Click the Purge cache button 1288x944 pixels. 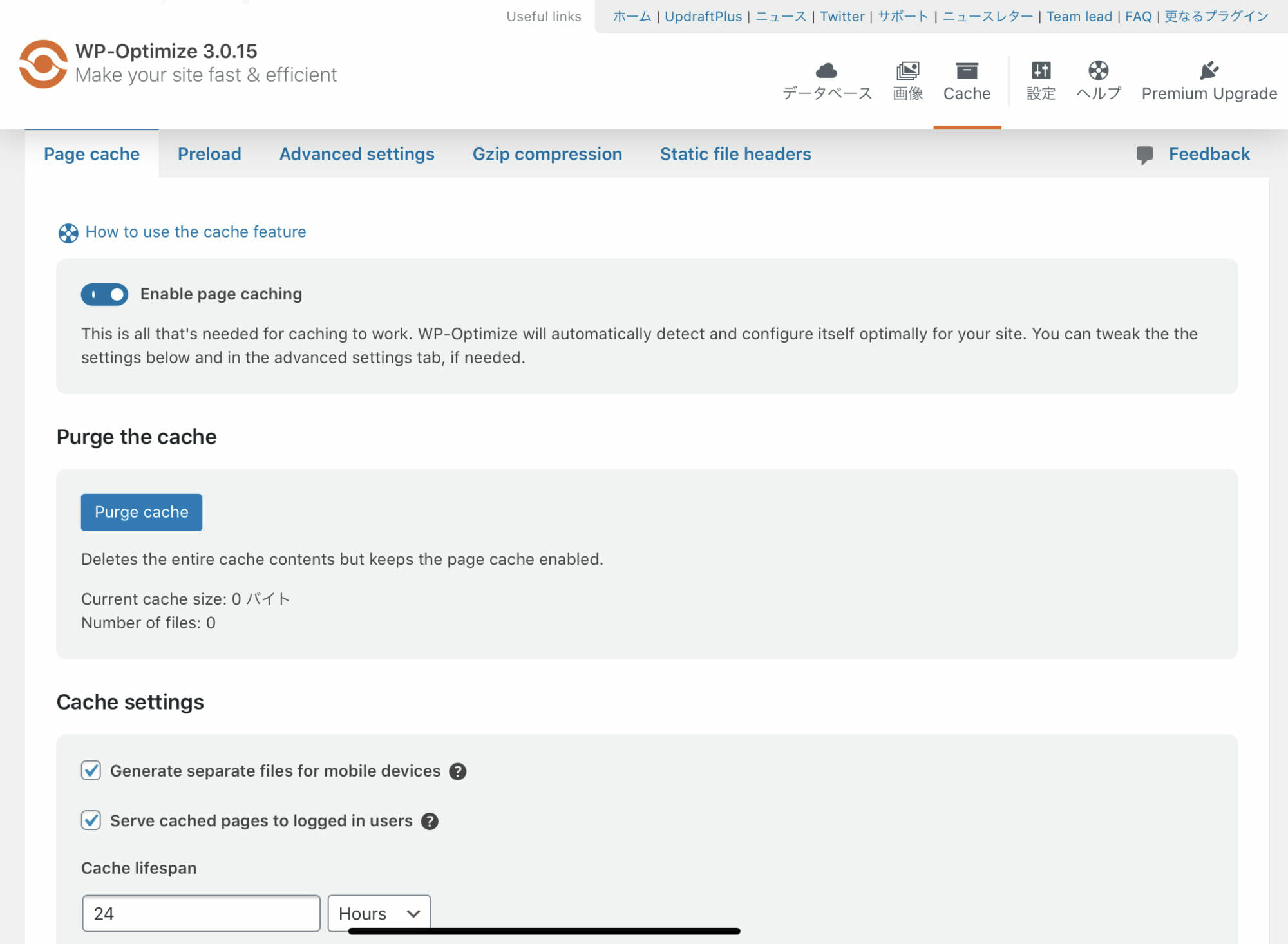tap(142, 512)
